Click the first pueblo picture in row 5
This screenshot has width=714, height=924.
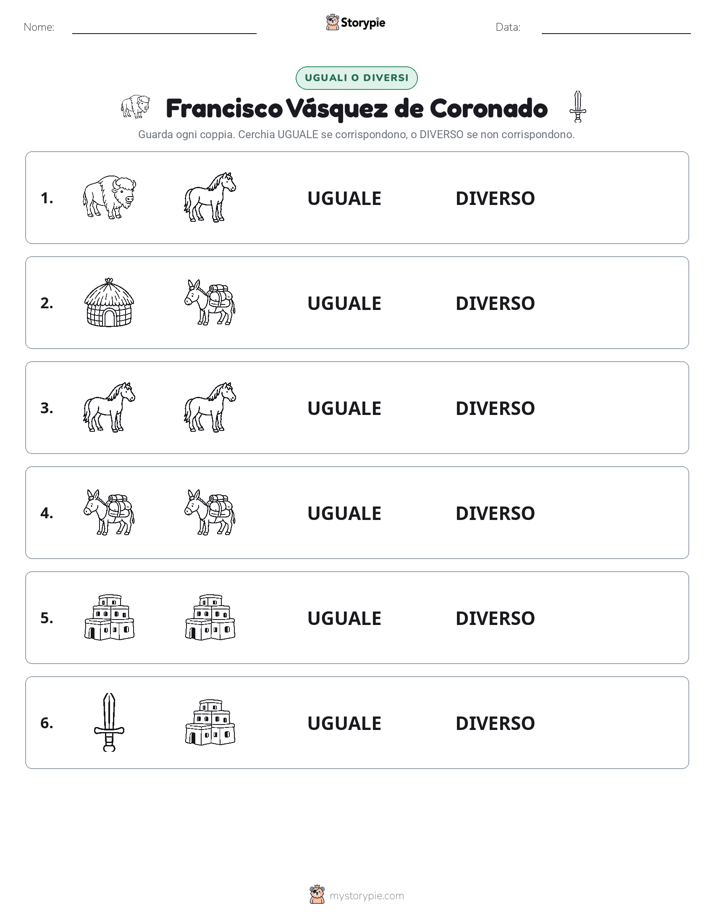tap(109, 618)
